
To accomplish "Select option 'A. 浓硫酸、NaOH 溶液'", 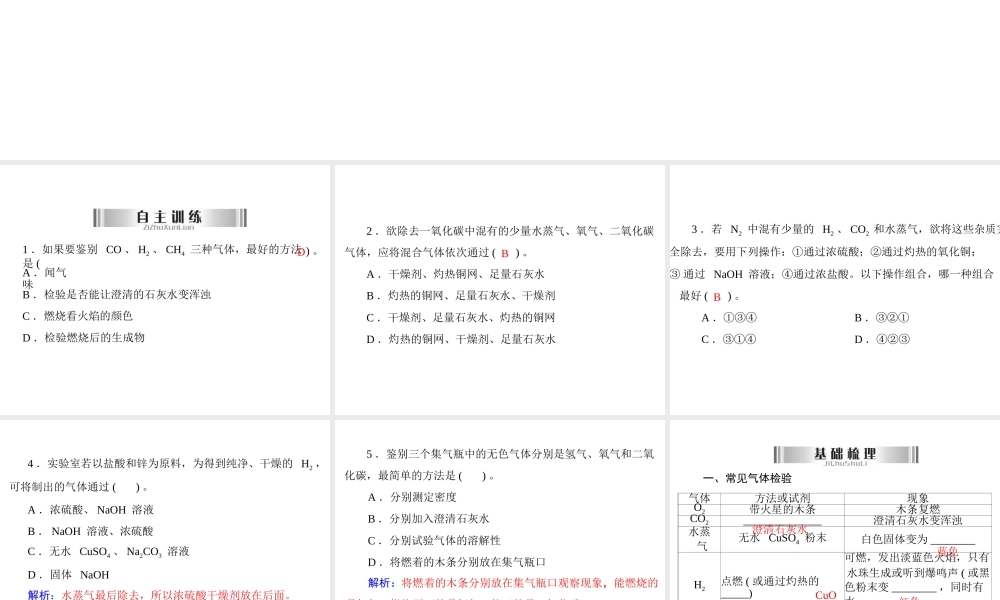I will pos(91,510).
